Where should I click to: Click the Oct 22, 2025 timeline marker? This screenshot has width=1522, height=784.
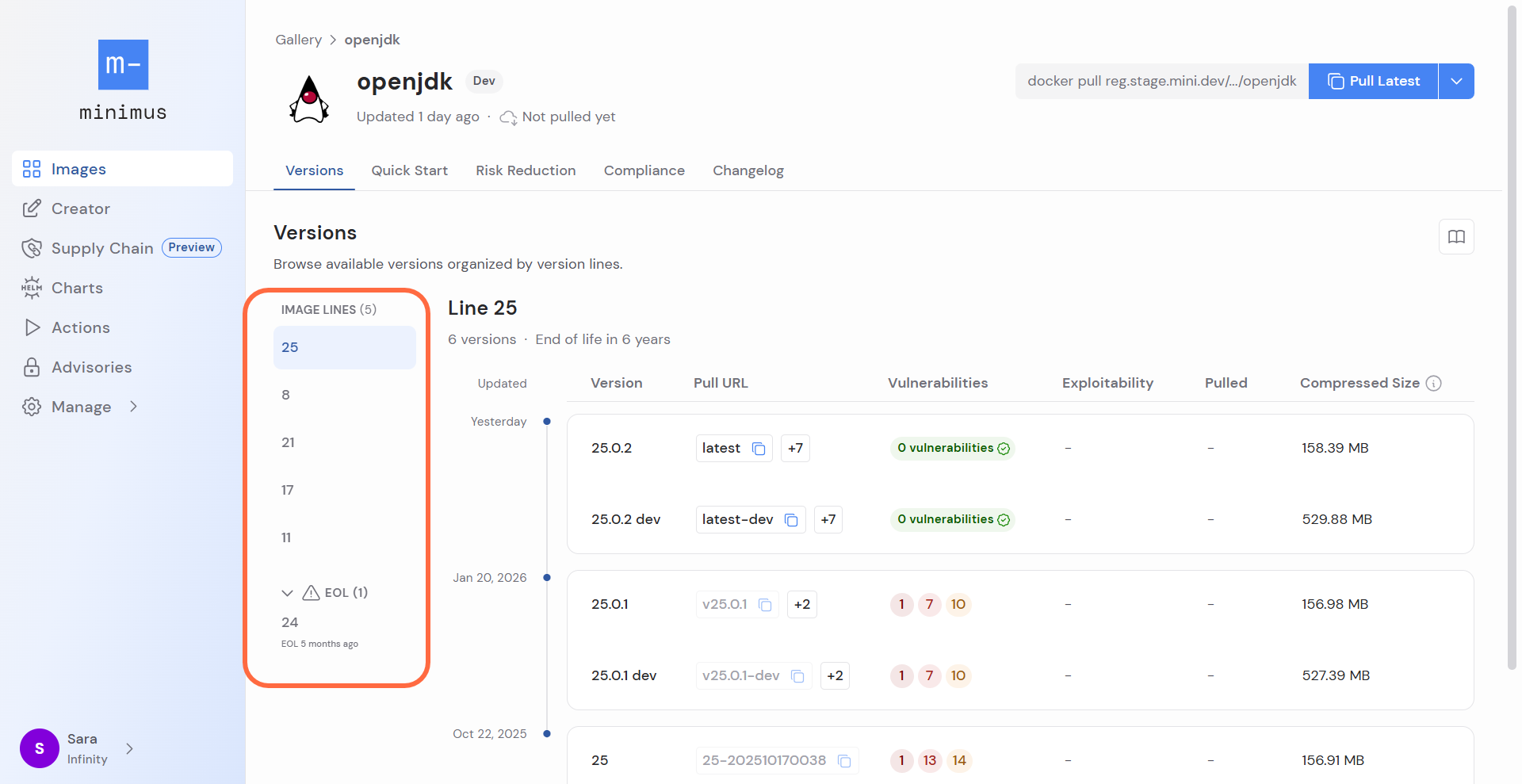[x=547, y=733]
